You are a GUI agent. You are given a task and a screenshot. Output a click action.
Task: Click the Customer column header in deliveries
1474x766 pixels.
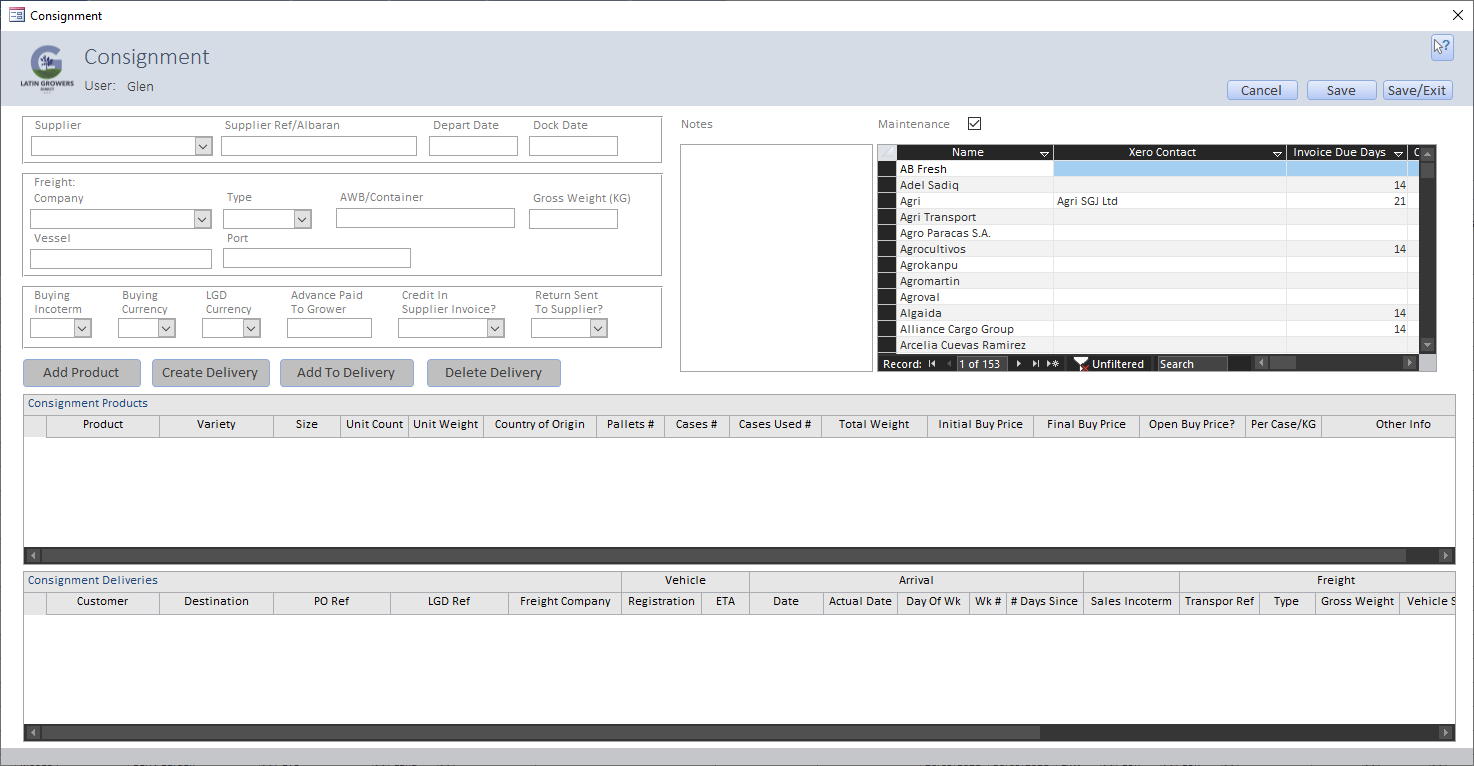(x=103, y=601)
